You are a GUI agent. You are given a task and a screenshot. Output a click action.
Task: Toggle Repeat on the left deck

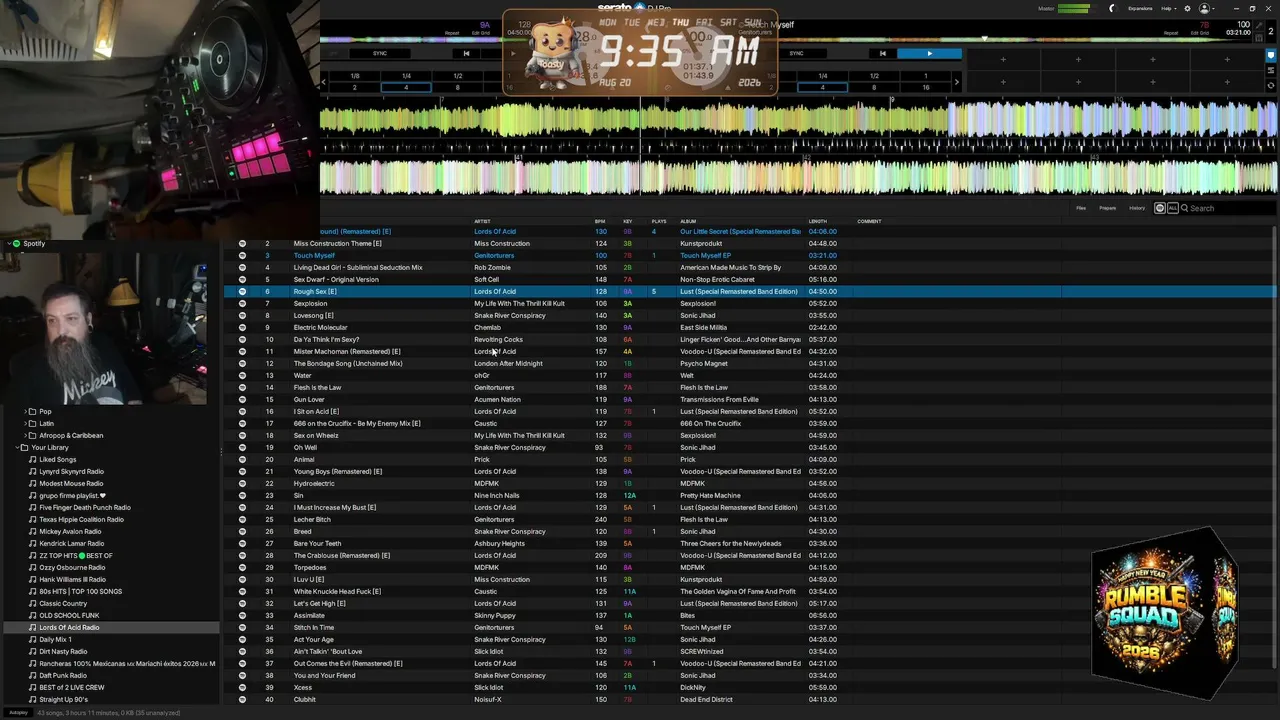pyautogui.click(x=452, y=32)
